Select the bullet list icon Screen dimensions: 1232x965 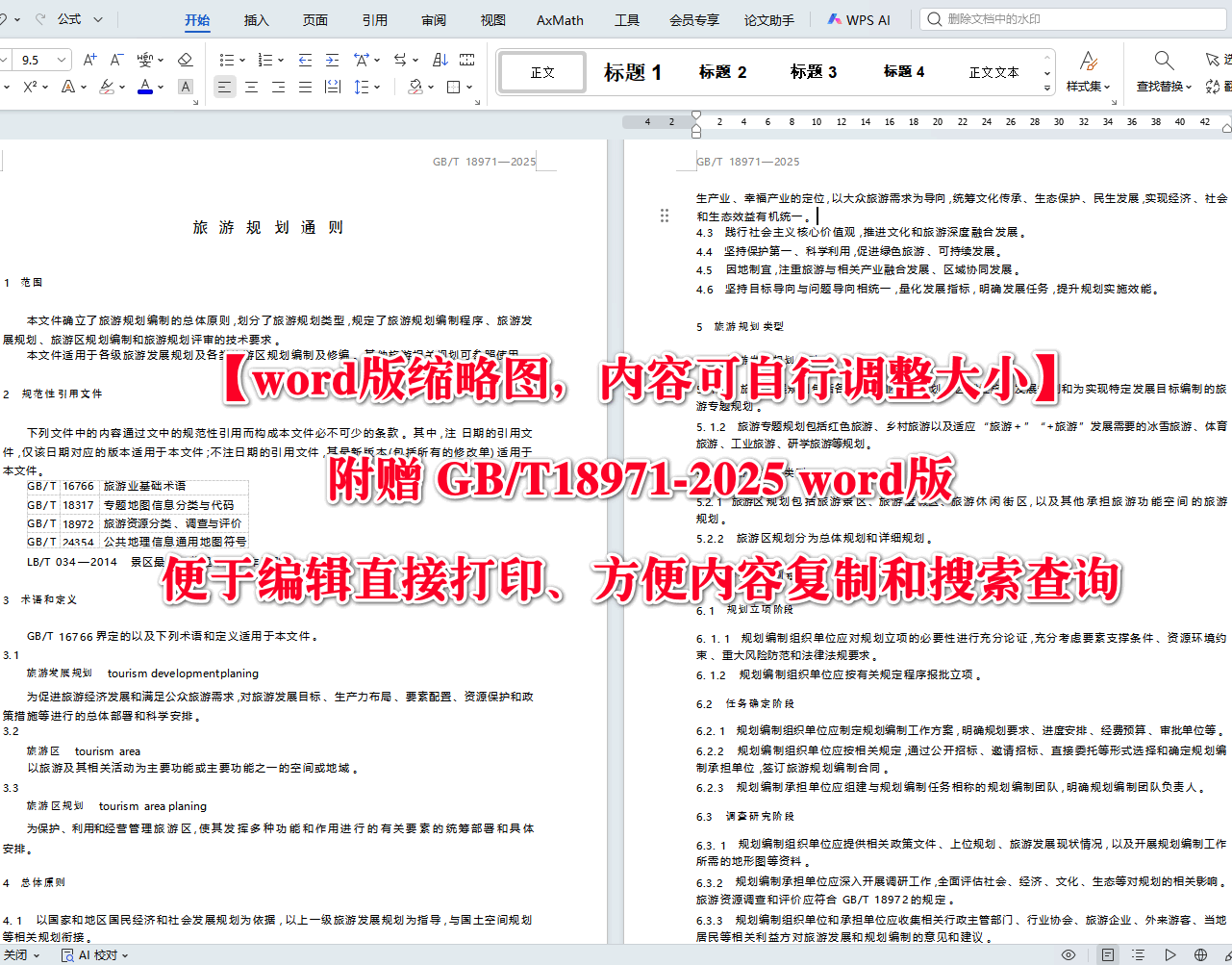pyautogui.click(x=227, y=60)
